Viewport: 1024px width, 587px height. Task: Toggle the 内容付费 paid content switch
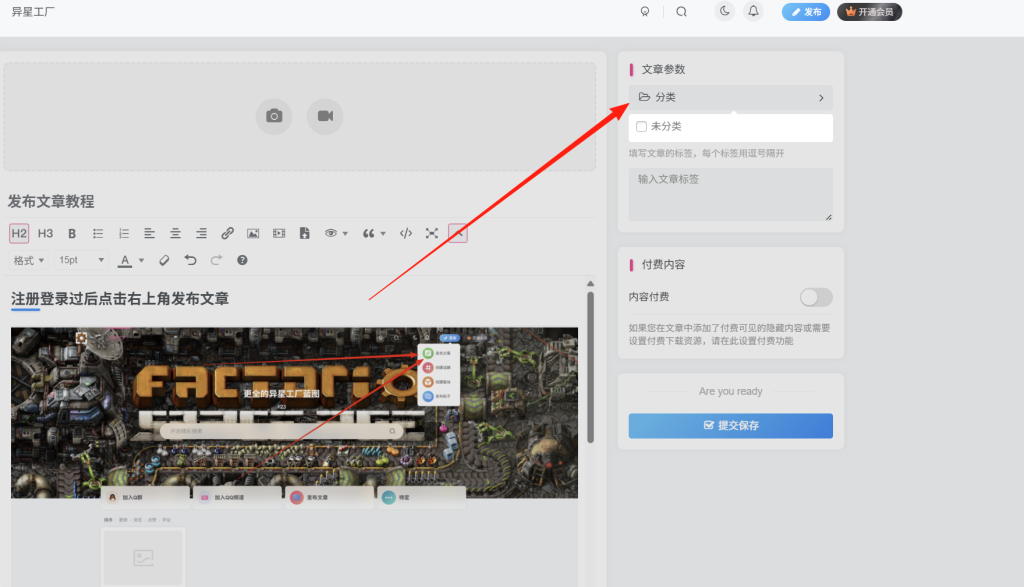(x=816, y=297)
